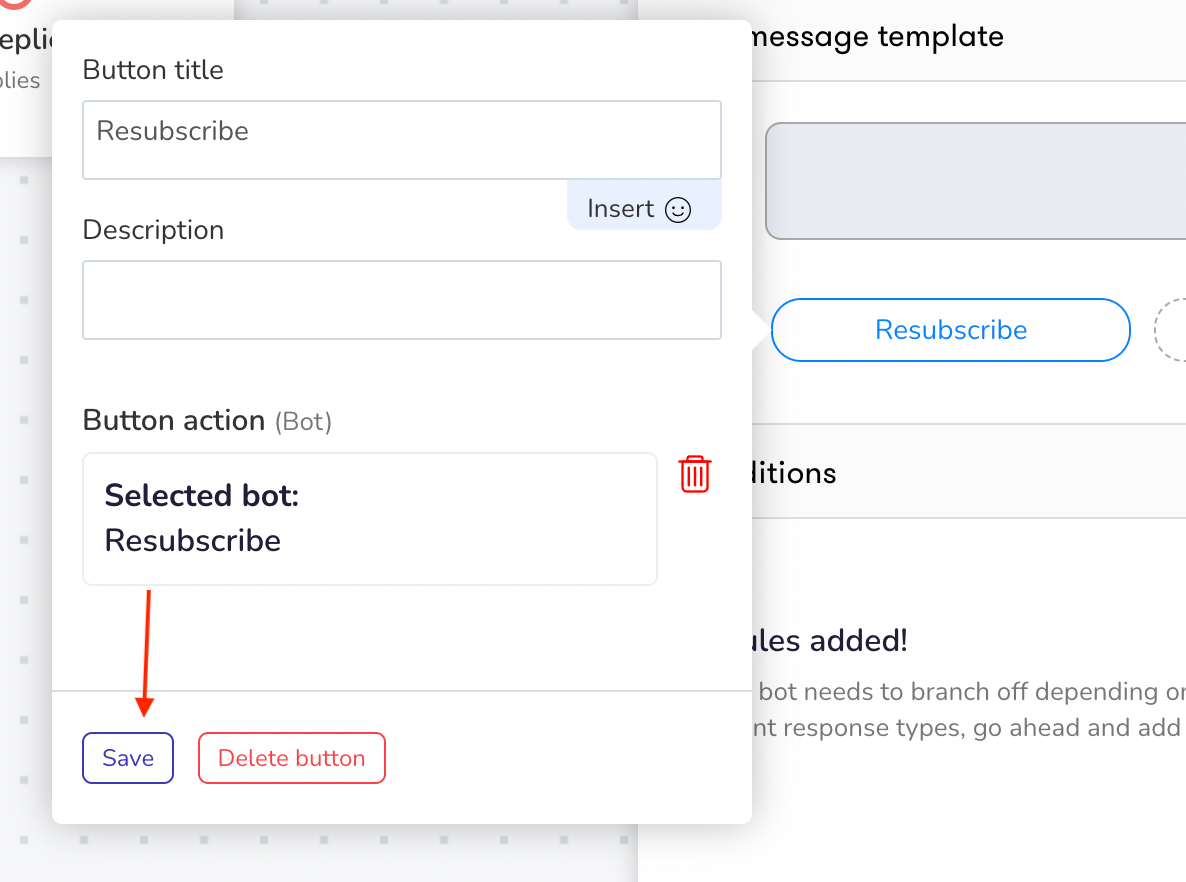Focus the Button title field containing Resubscribe
This screenshot has width=1186, height=882.
tap(402, 140)
